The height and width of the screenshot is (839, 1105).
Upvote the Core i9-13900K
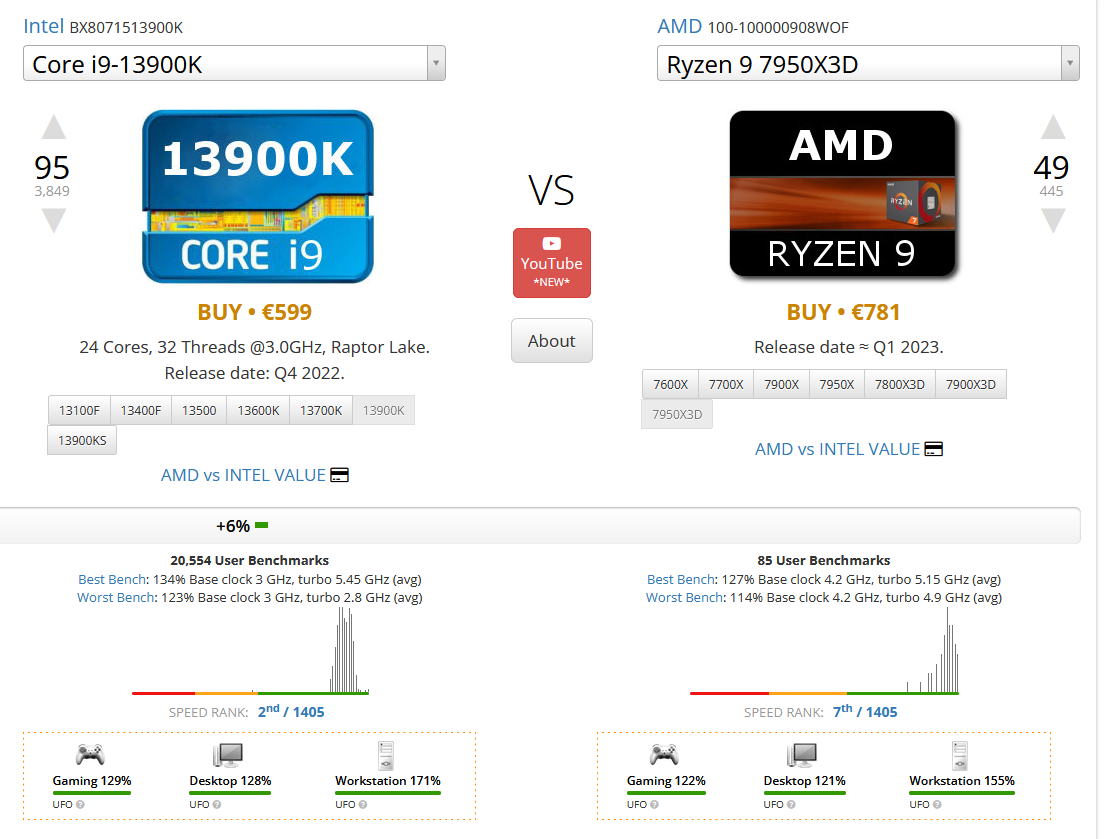click(54, 128)
